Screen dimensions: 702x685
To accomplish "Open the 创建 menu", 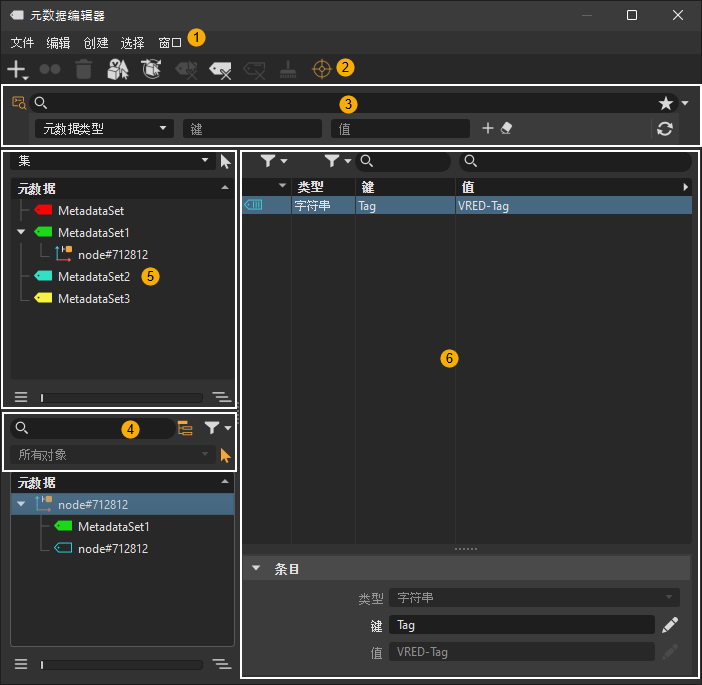I will [x=96, y=43].
